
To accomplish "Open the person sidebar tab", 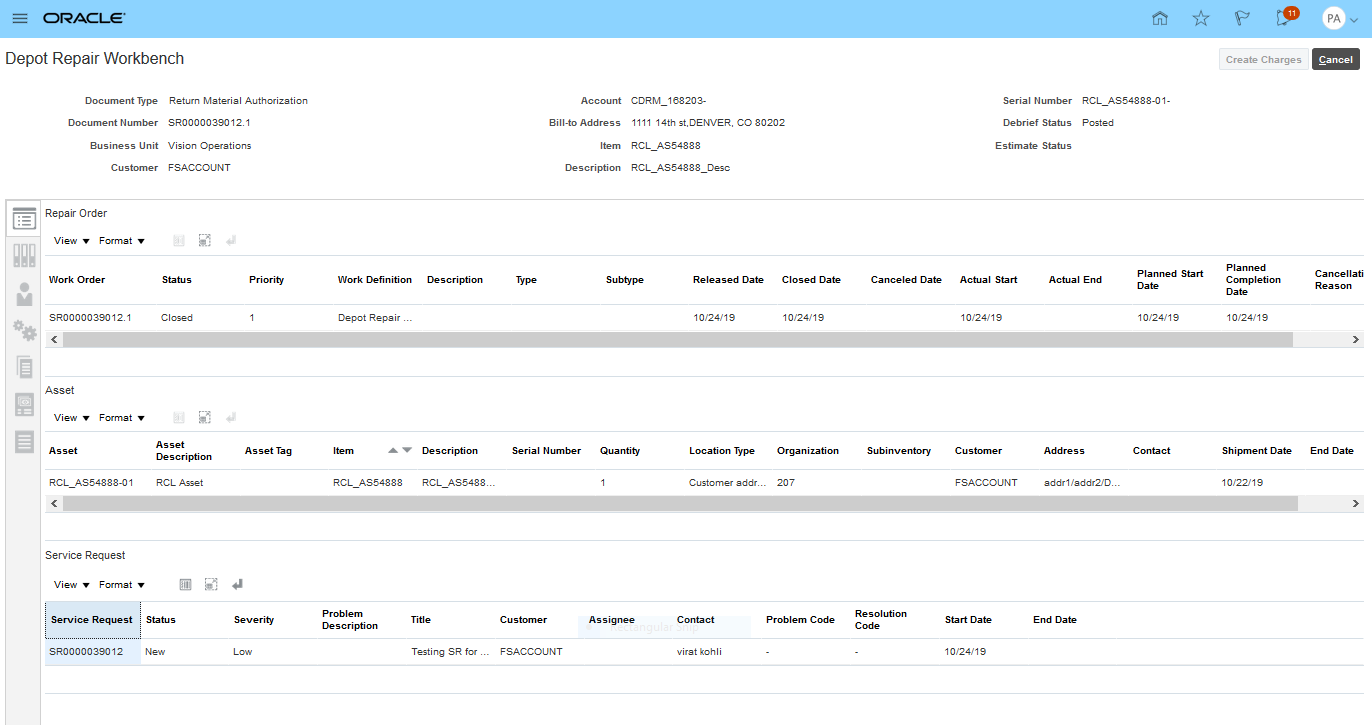I will pyautogui.click(x=25, y=293).
